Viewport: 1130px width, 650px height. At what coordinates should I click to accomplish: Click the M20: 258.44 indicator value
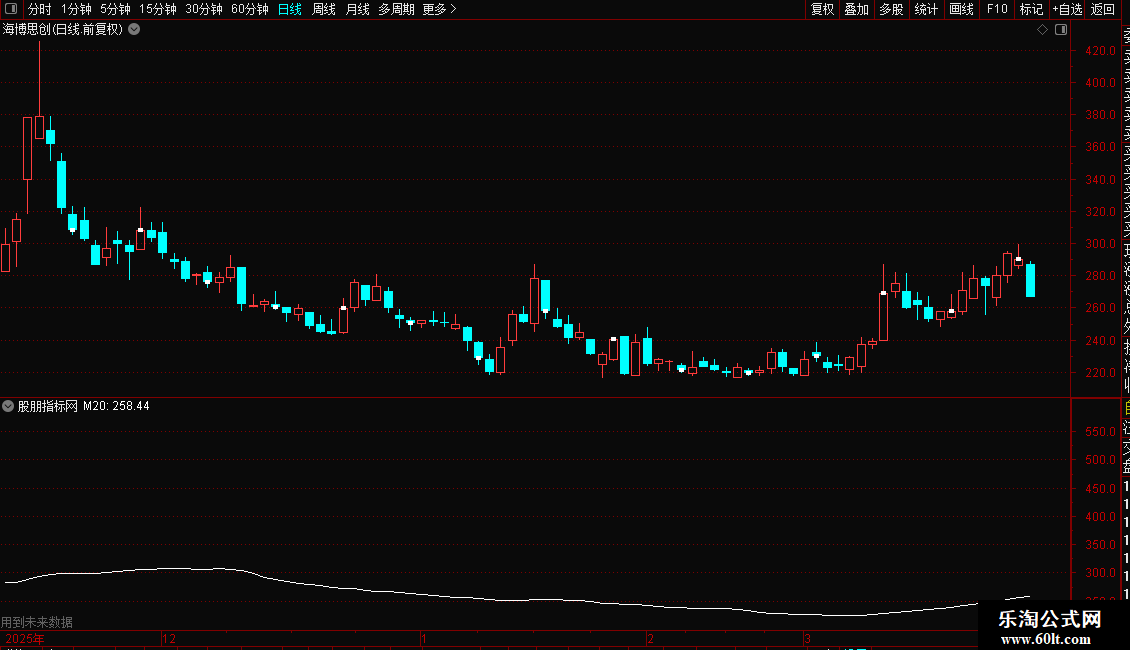116,406
